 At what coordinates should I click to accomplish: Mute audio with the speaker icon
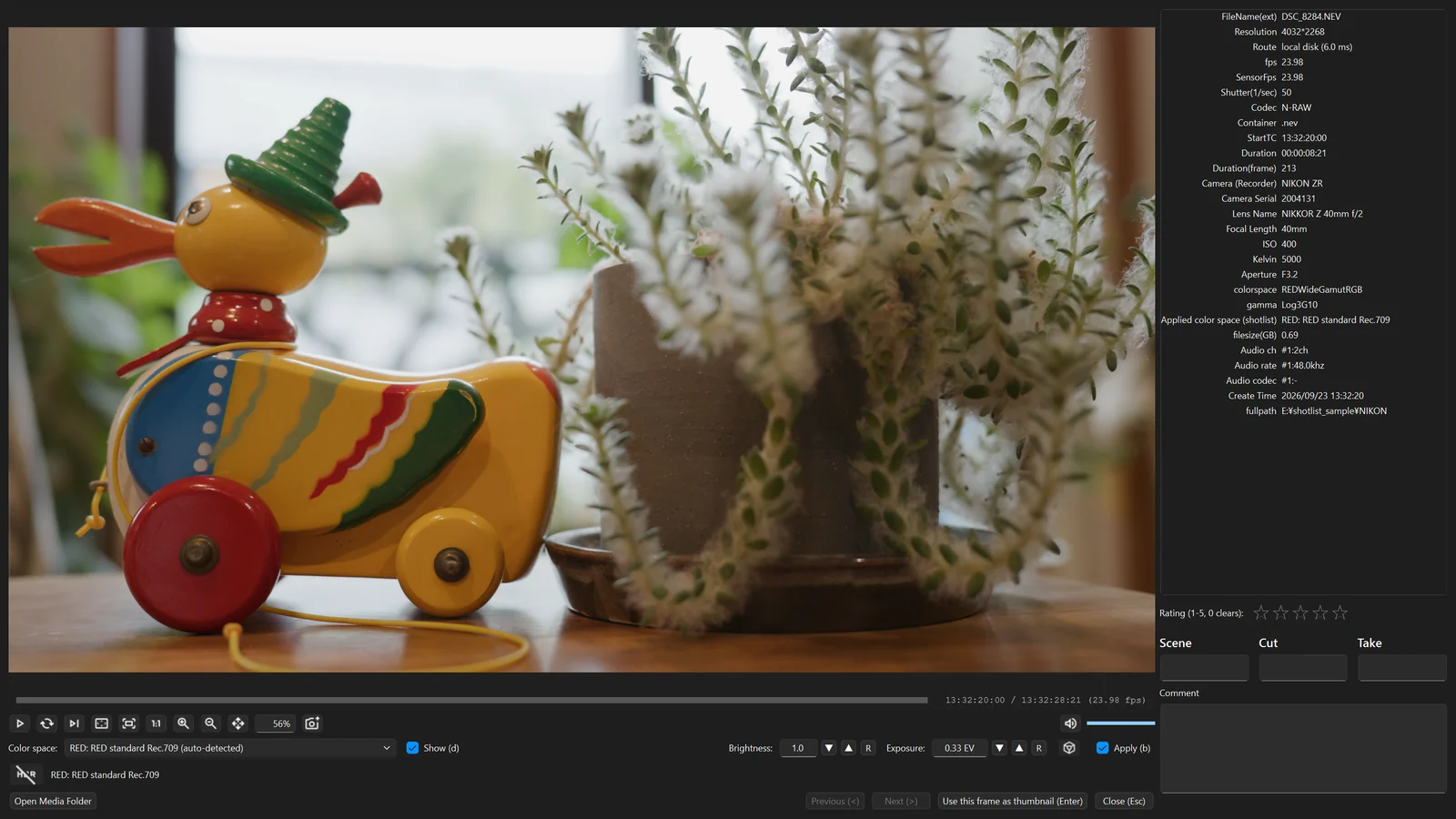coord(1070,723)
